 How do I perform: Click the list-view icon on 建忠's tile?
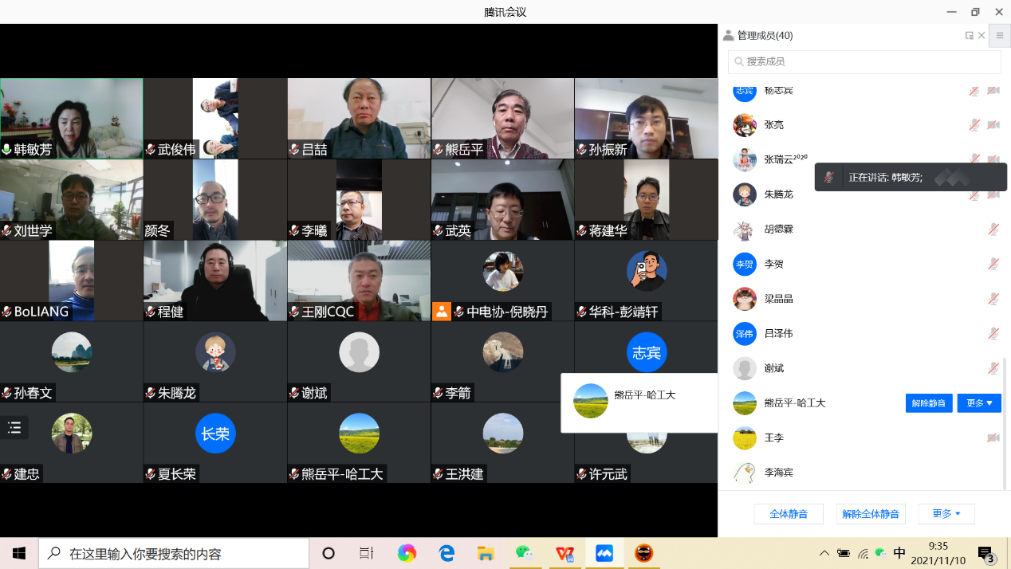tap(15, 428)
